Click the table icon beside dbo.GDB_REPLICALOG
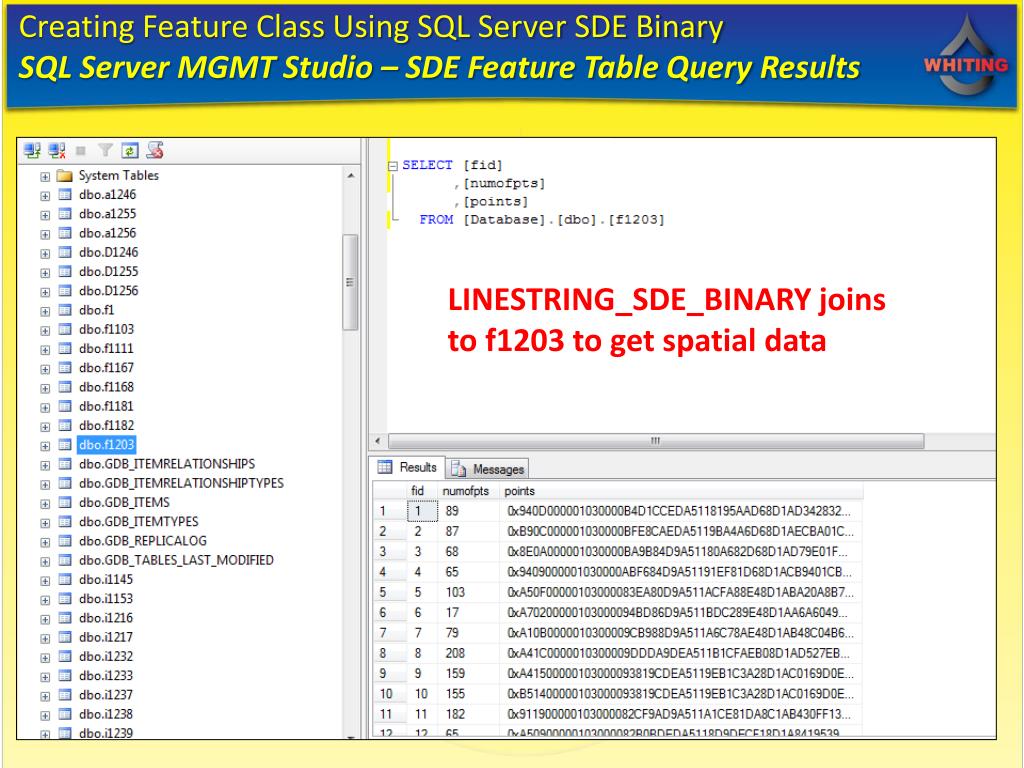Image resolution: width=1024 pixels, height=768 pixels. pyautogui.click(x=65, y=541)
